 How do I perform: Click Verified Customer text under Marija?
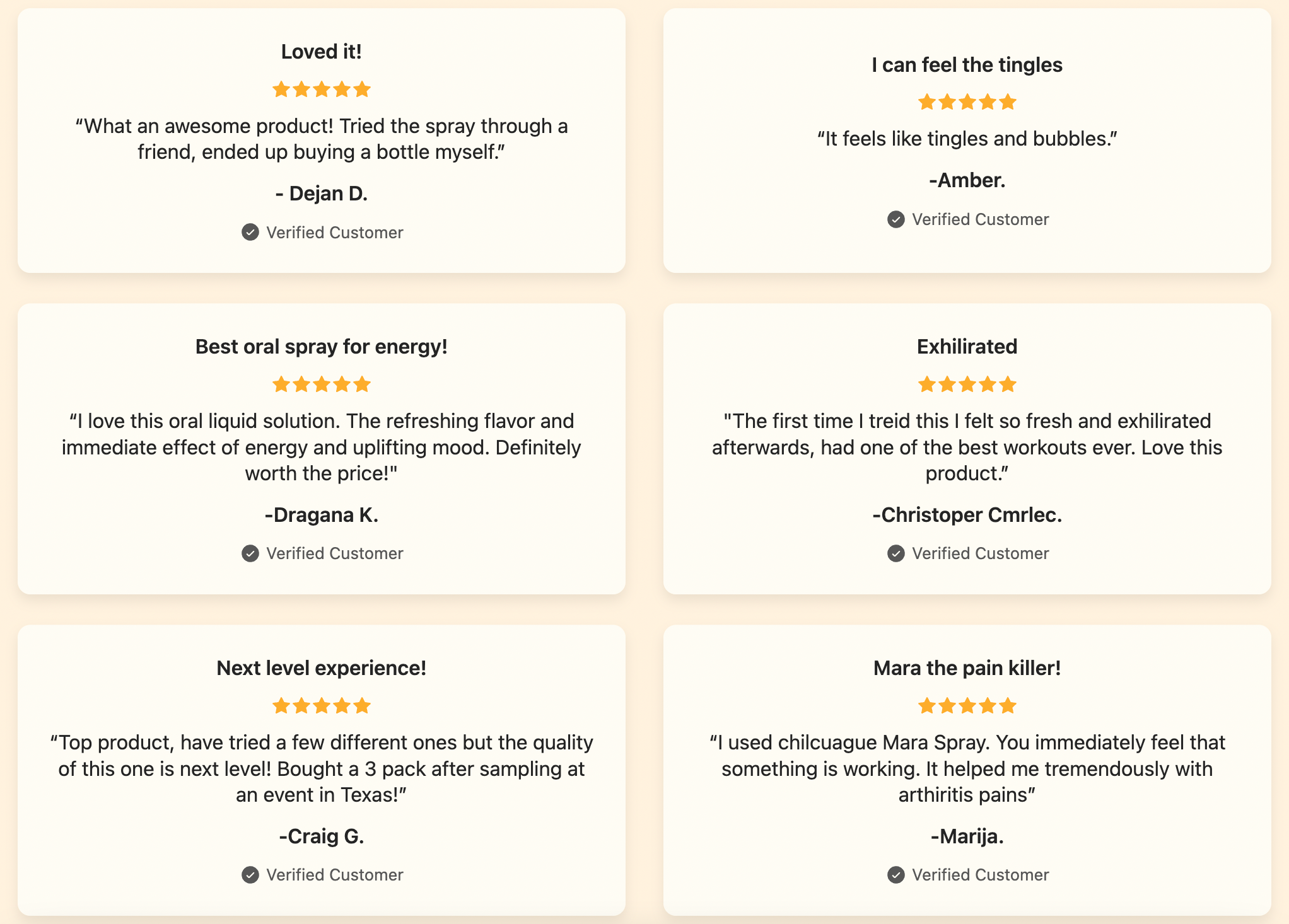(981, 875)
